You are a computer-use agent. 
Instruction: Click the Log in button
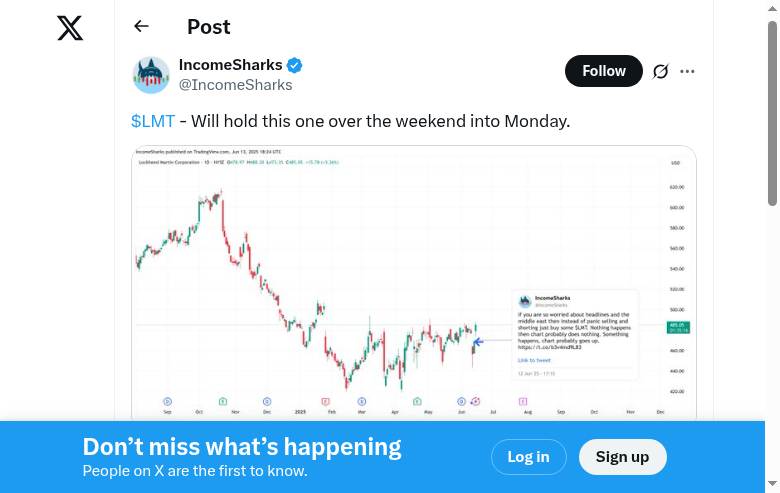(528, 457)
